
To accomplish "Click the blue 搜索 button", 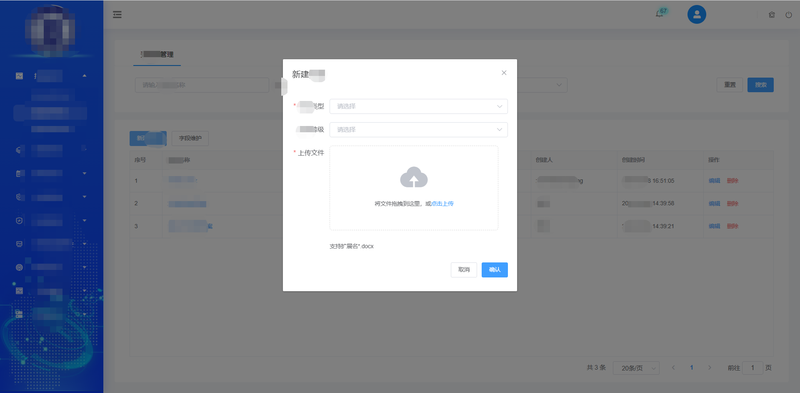I will tap(761, 85).
